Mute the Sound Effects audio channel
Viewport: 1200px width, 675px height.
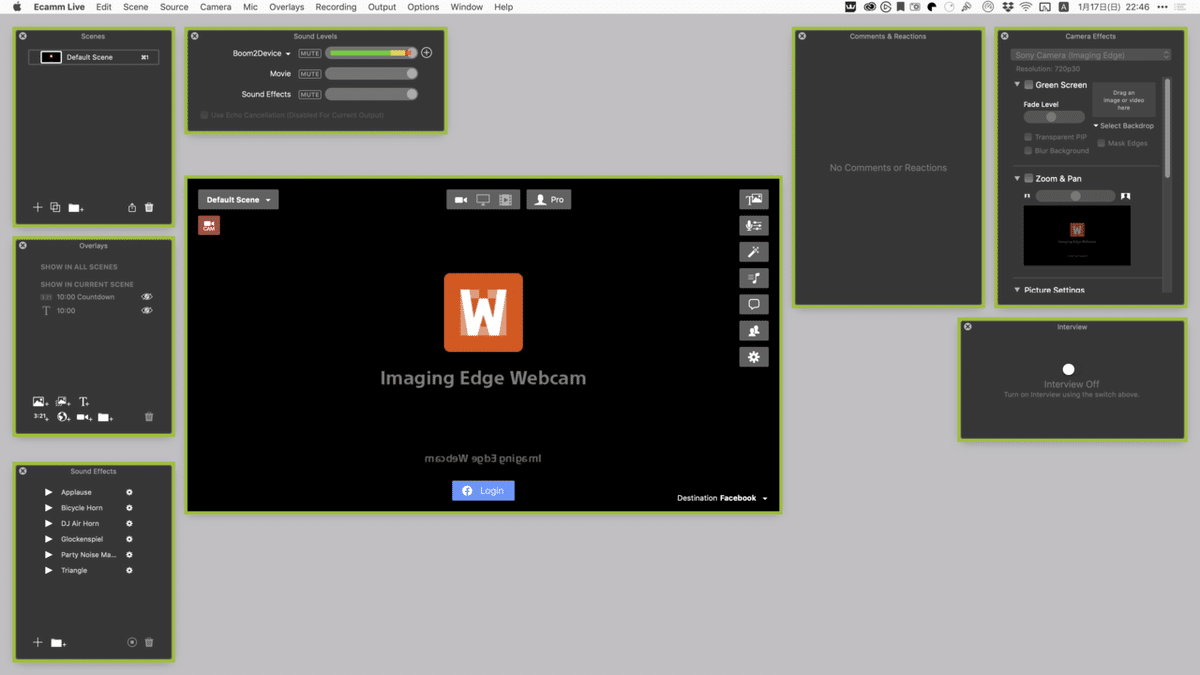(310, 94)
